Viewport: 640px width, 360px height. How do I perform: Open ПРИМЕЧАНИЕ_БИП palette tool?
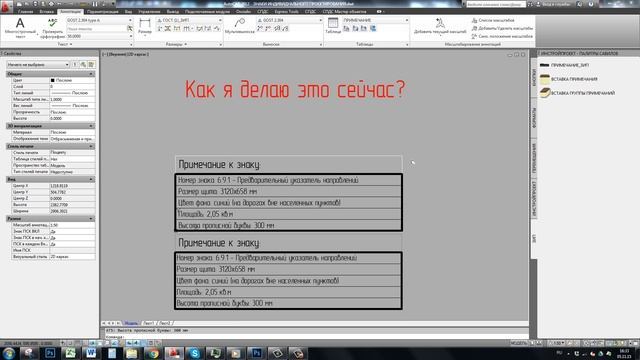click(564, 65)
